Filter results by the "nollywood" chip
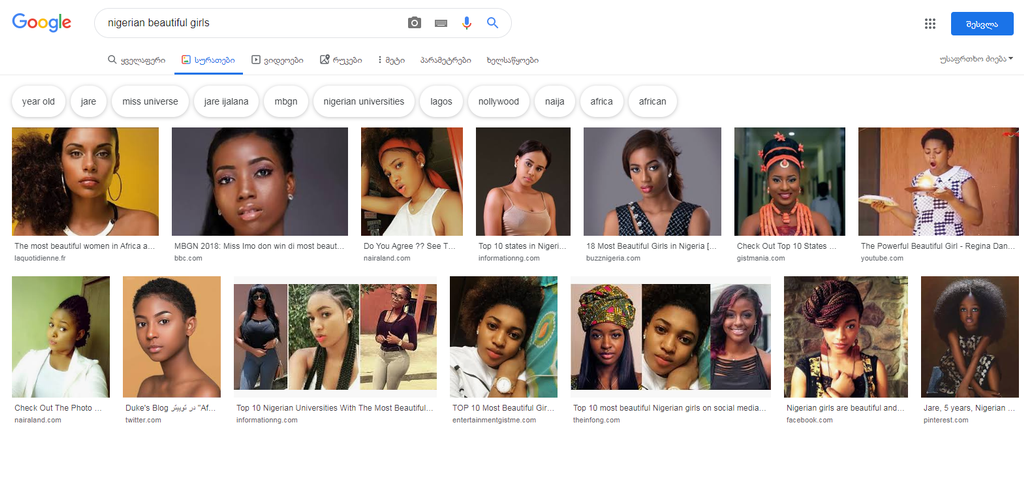Viewport: 1024px width, 478px height. 498,101
